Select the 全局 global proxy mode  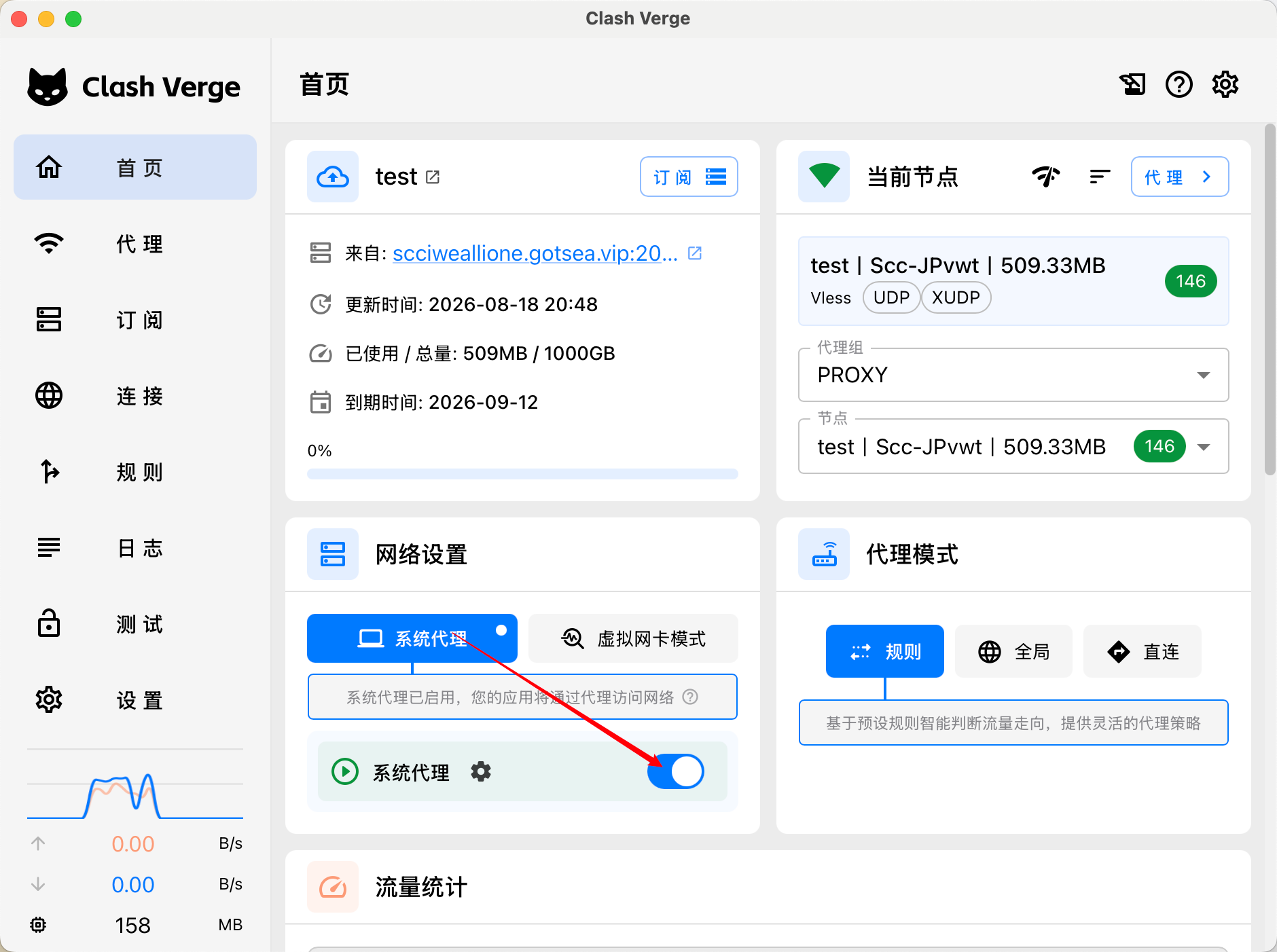pyautogui.click(x=1013, y=651)
